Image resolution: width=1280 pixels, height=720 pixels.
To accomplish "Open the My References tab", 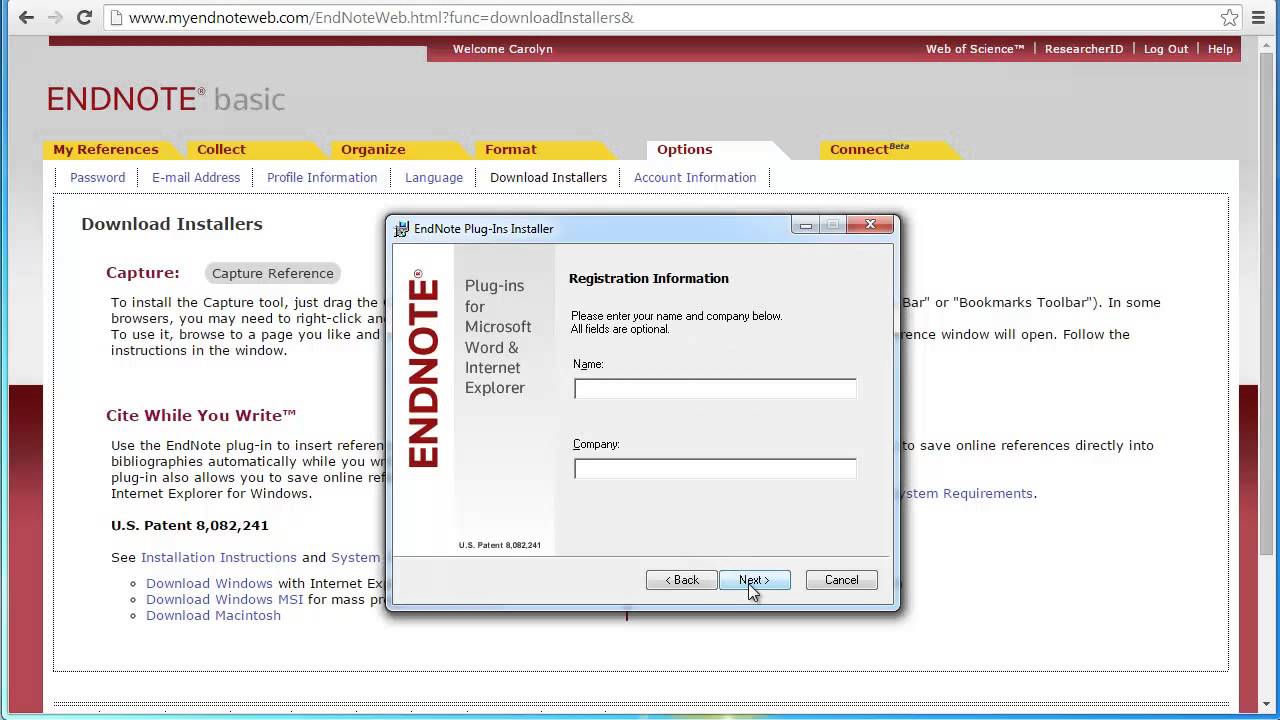I will tap(106, 149).
